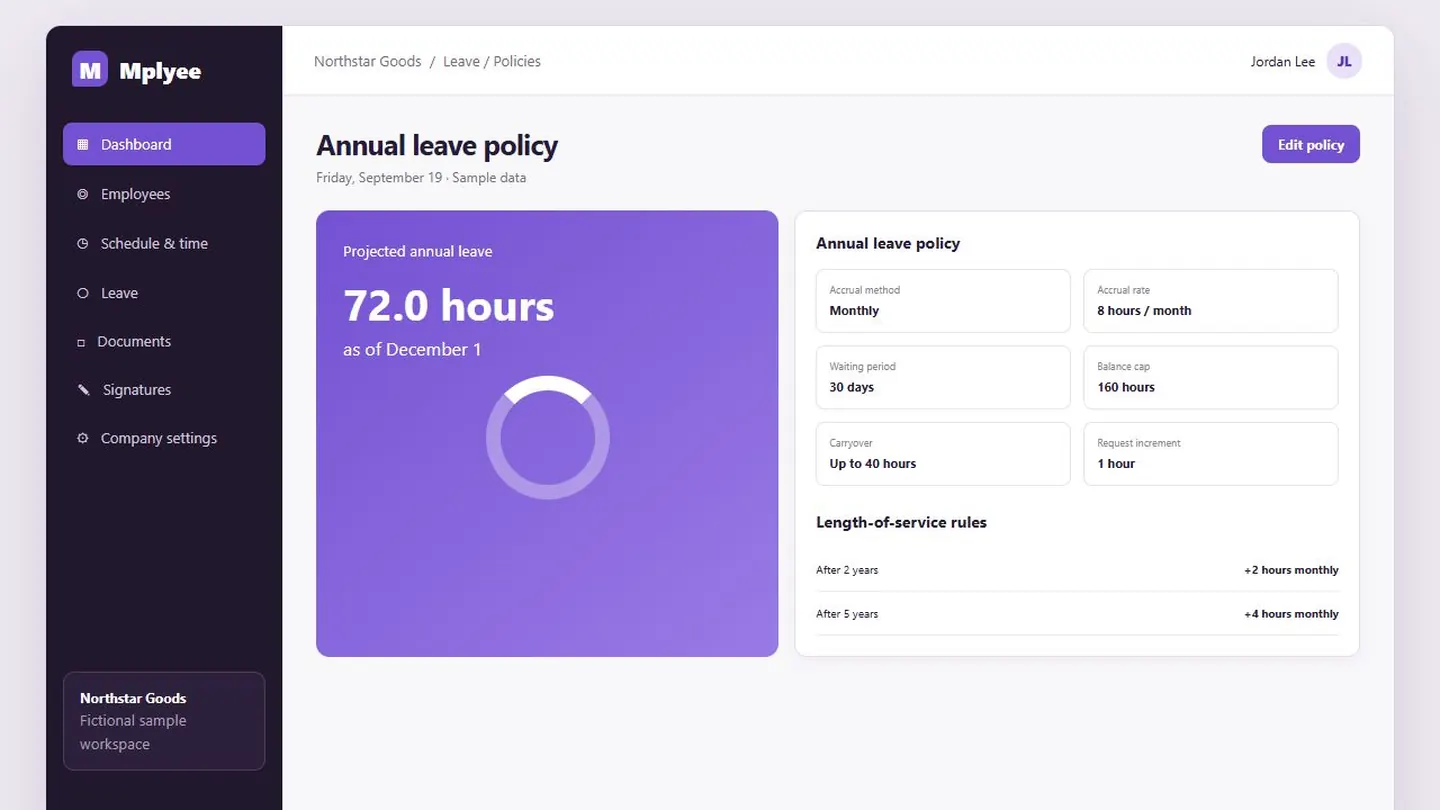Open the Dashboard menu item
The width and height of the screenshot is (1440, 810).
(x=164, y=144)
